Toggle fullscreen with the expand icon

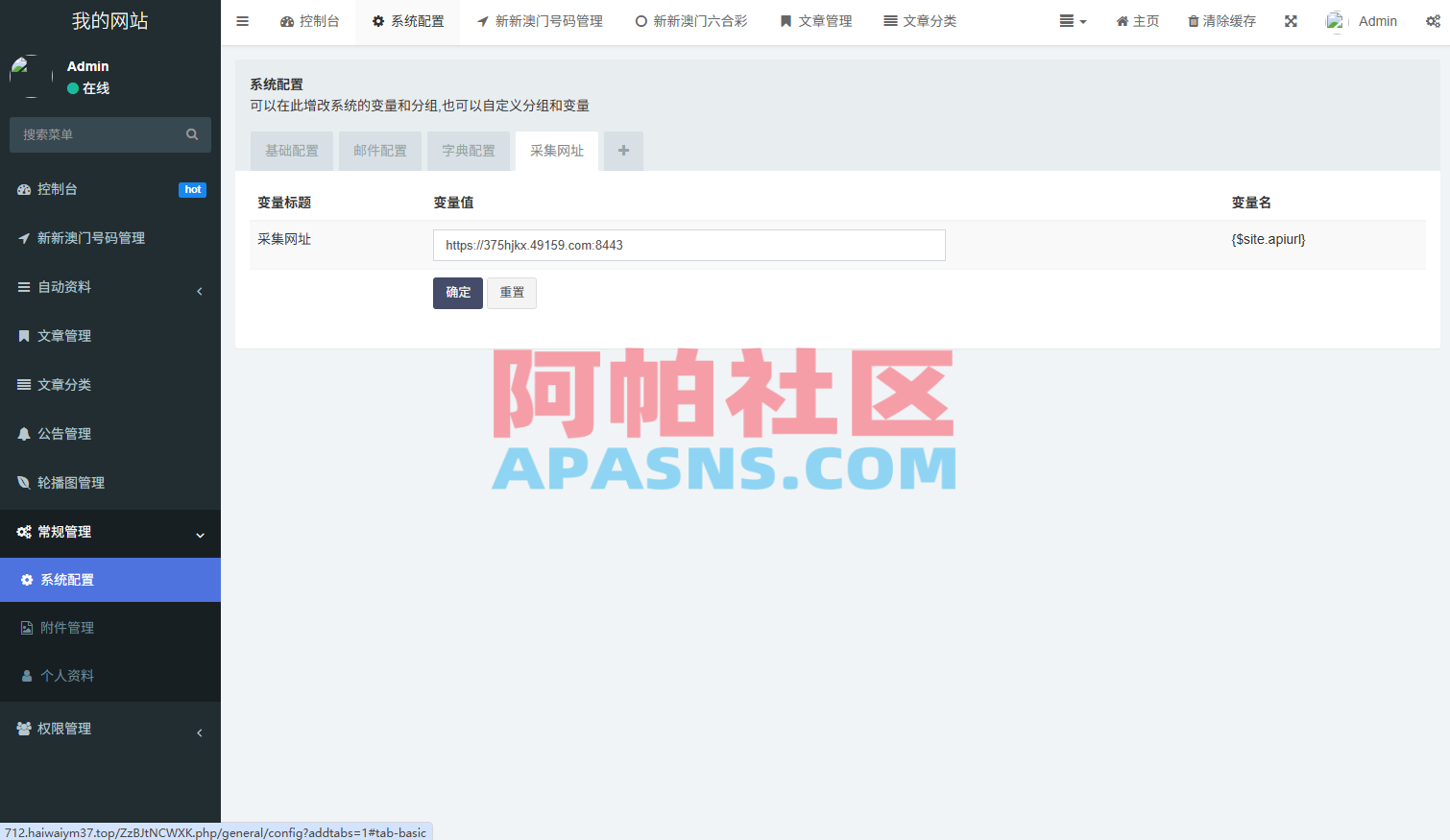tap(1291, 21)
